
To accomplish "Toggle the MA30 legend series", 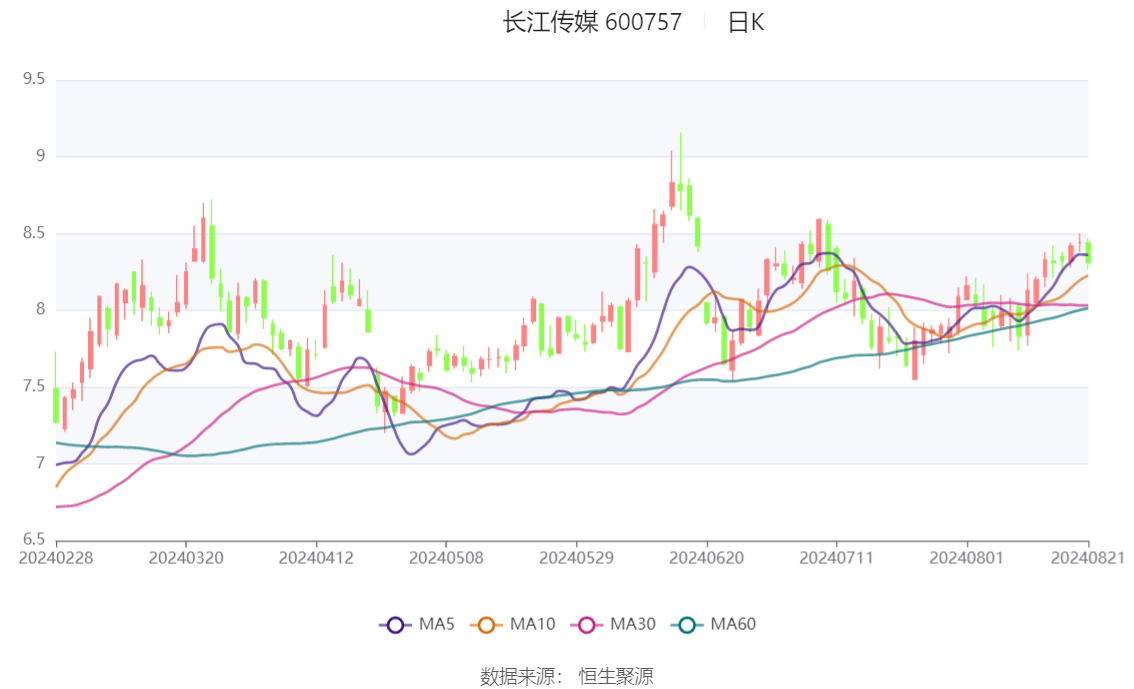I will [x=613, y=625].
